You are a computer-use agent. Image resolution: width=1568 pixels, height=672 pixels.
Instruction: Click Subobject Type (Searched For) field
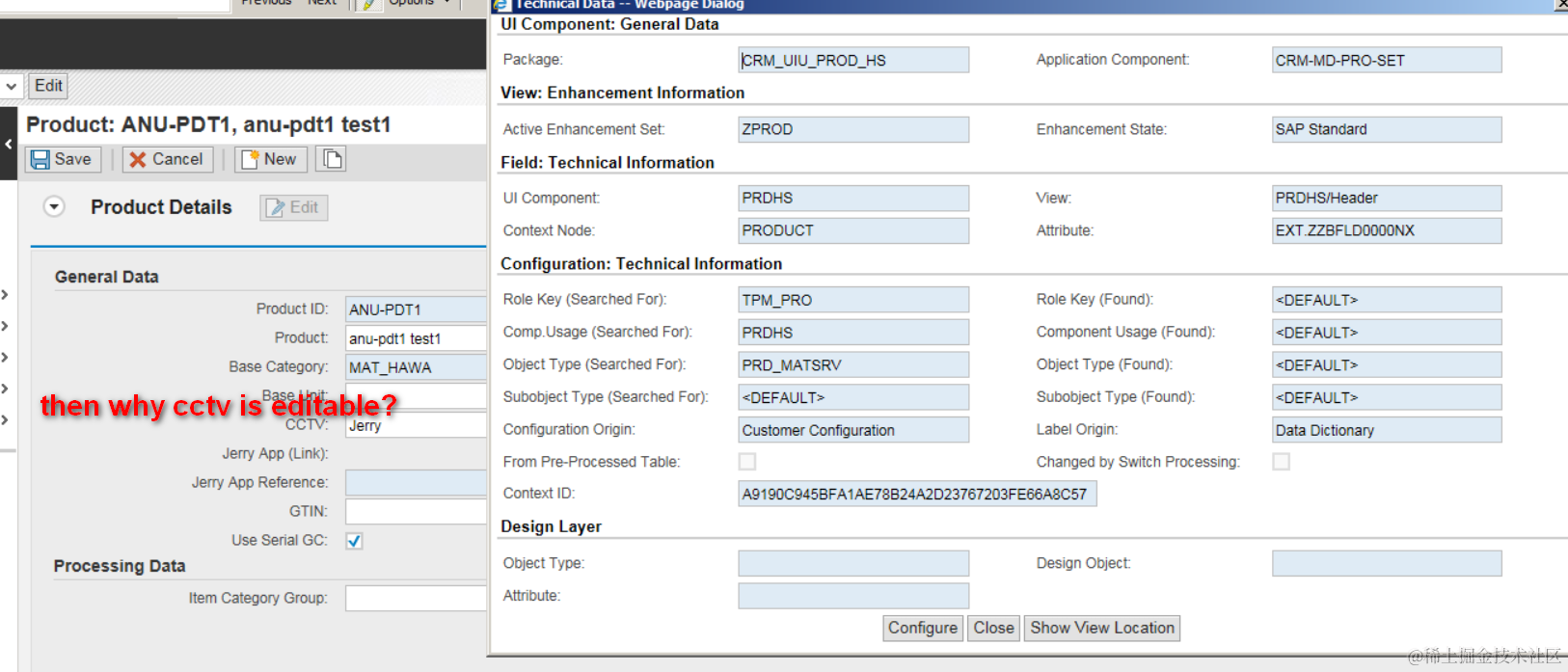pyautogui.click(x=853, y=397)
